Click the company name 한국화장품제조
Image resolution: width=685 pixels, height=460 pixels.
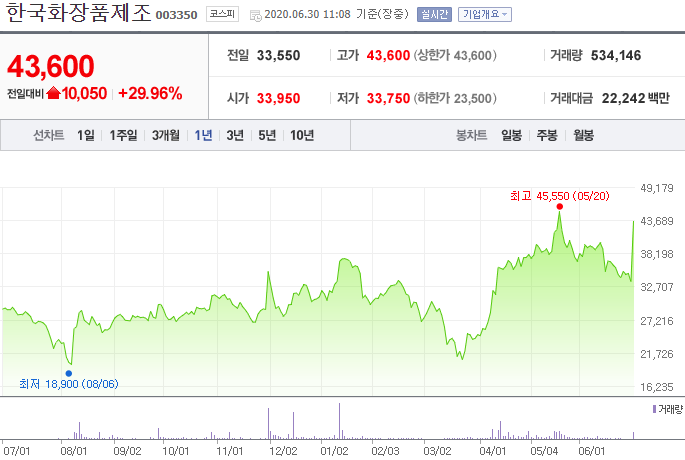78,13
